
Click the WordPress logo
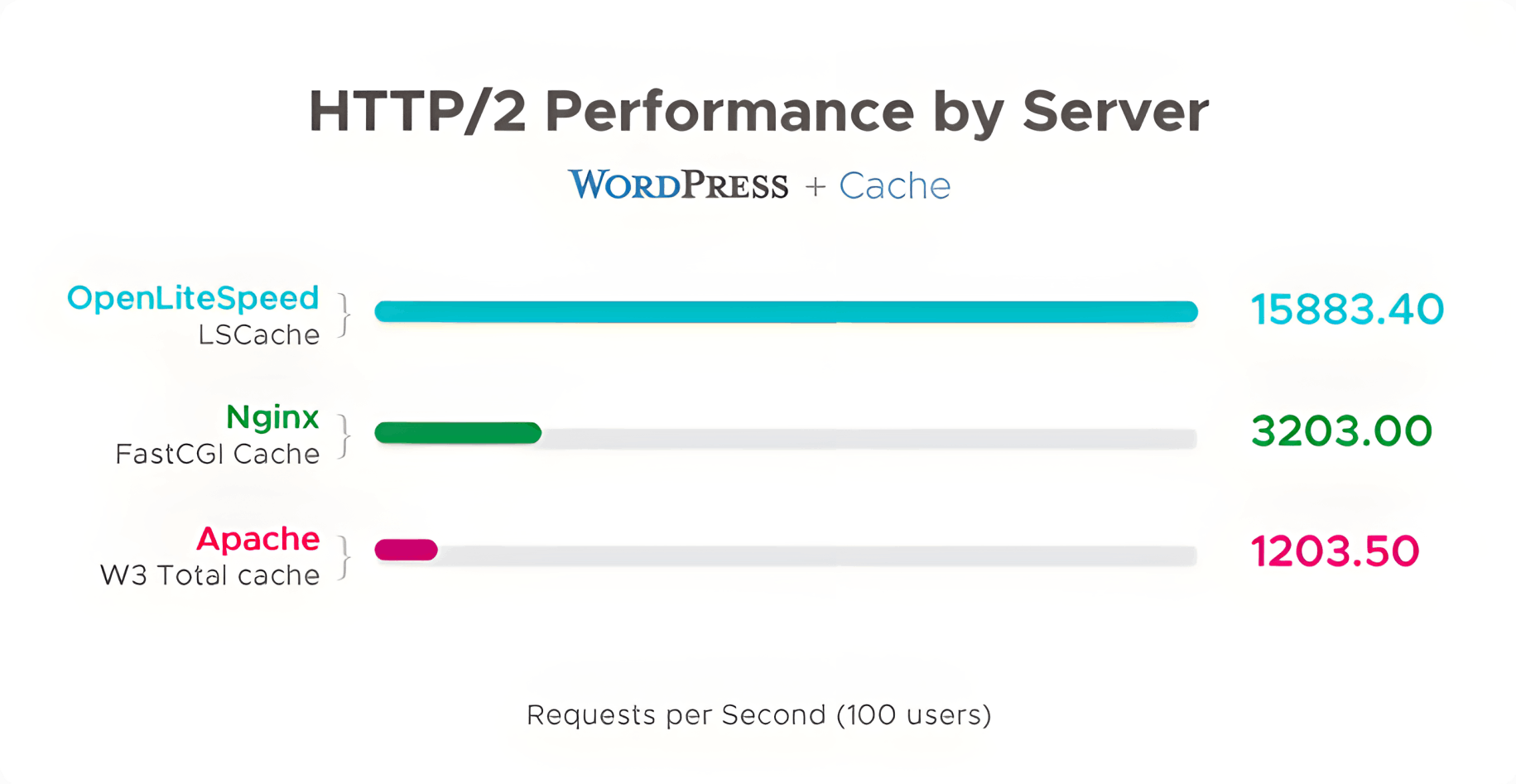click(x=678, y=185)
